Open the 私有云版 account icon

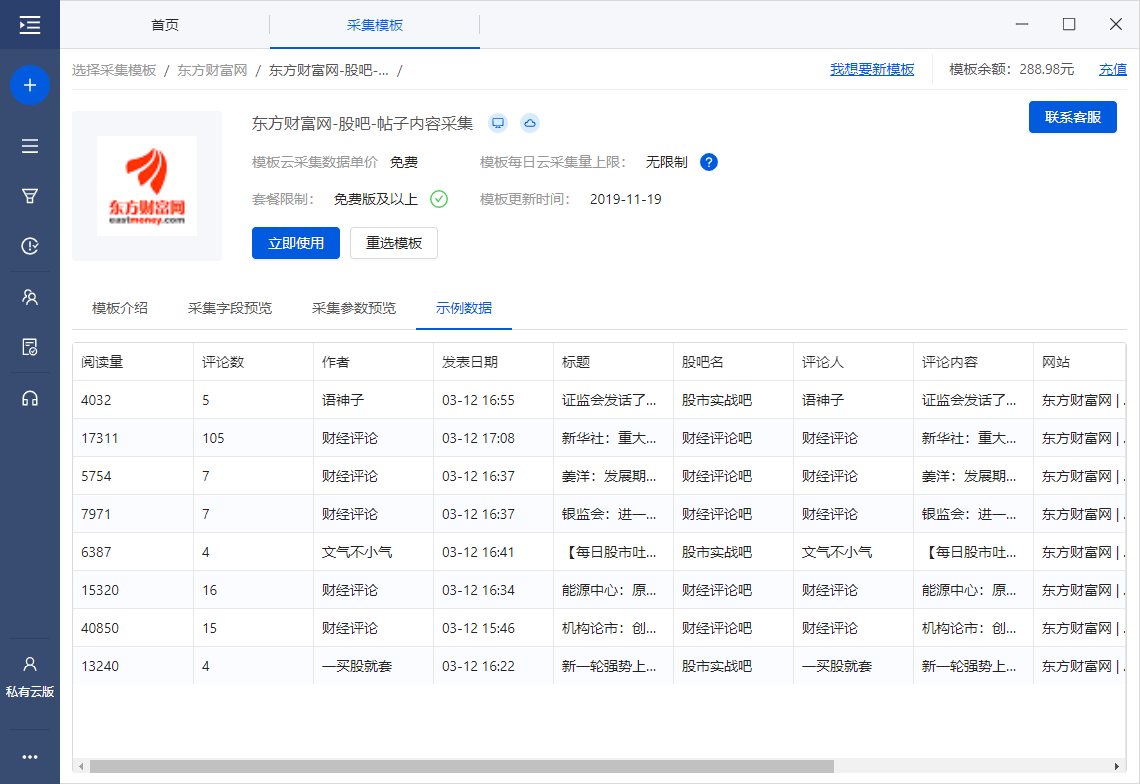tap(30, 676)
